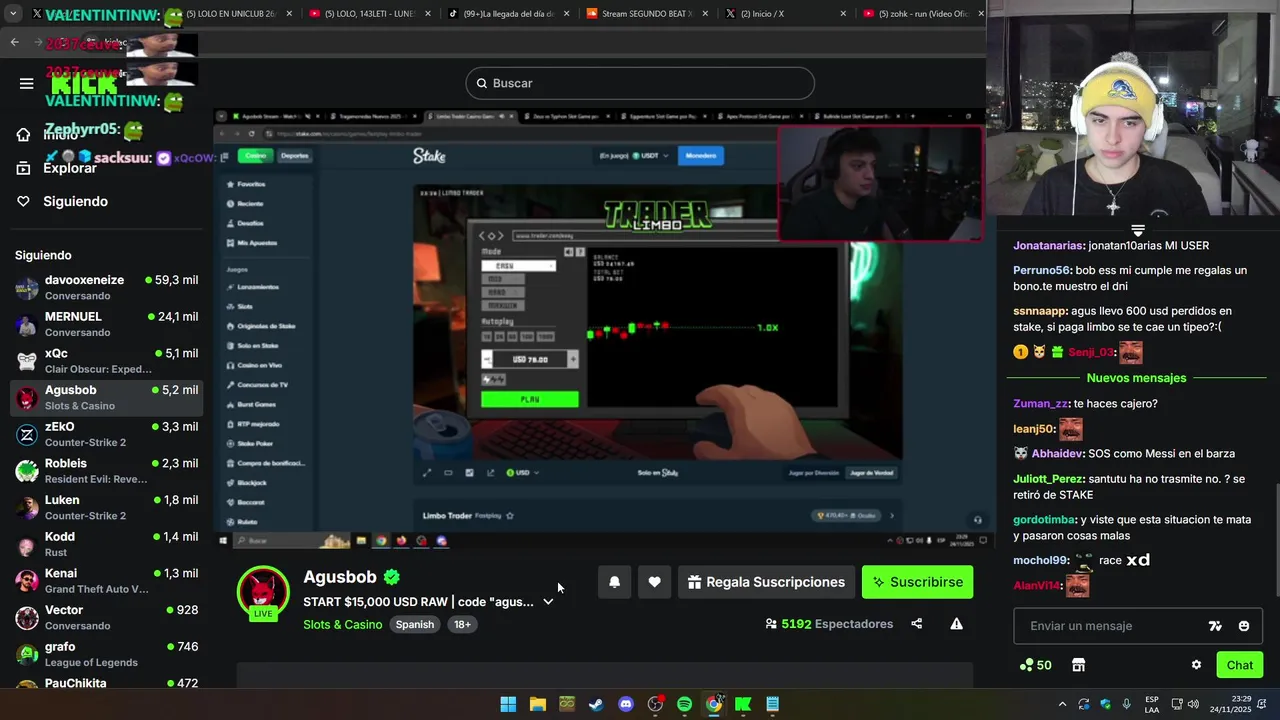Open Vector channel in following list
This screenshot has width=1280, height=720.
[105, 617]
